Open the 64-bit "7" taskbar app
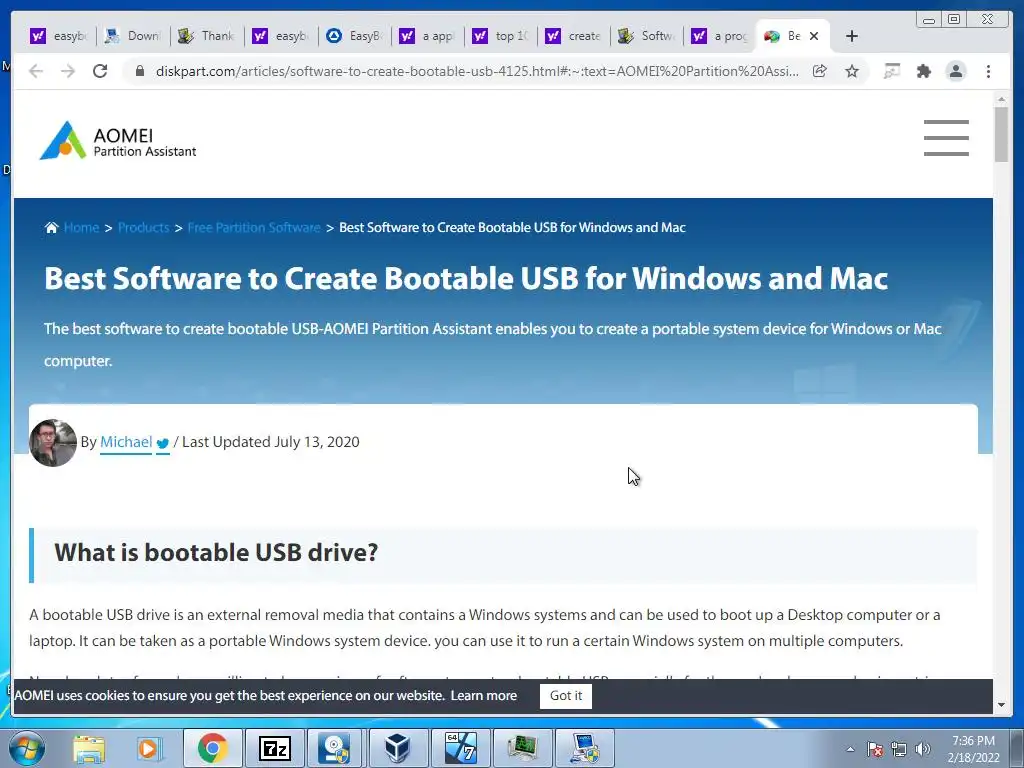Image resolution: width=1024 pixels, height=768 pixels. (460, 748)
